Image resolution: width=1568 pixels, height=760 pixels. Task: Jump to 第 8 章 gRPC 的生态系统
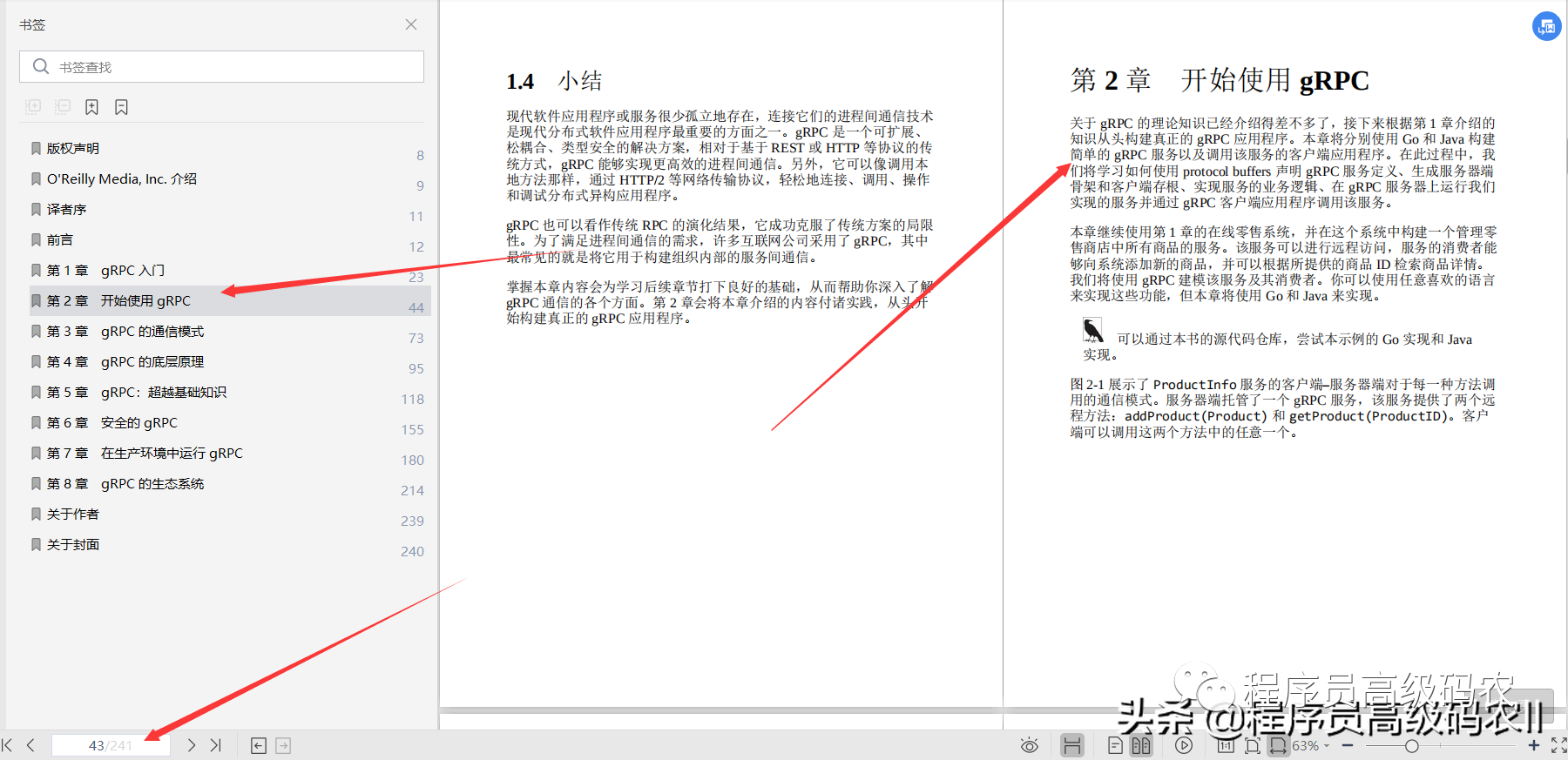[x=125, y=484]
